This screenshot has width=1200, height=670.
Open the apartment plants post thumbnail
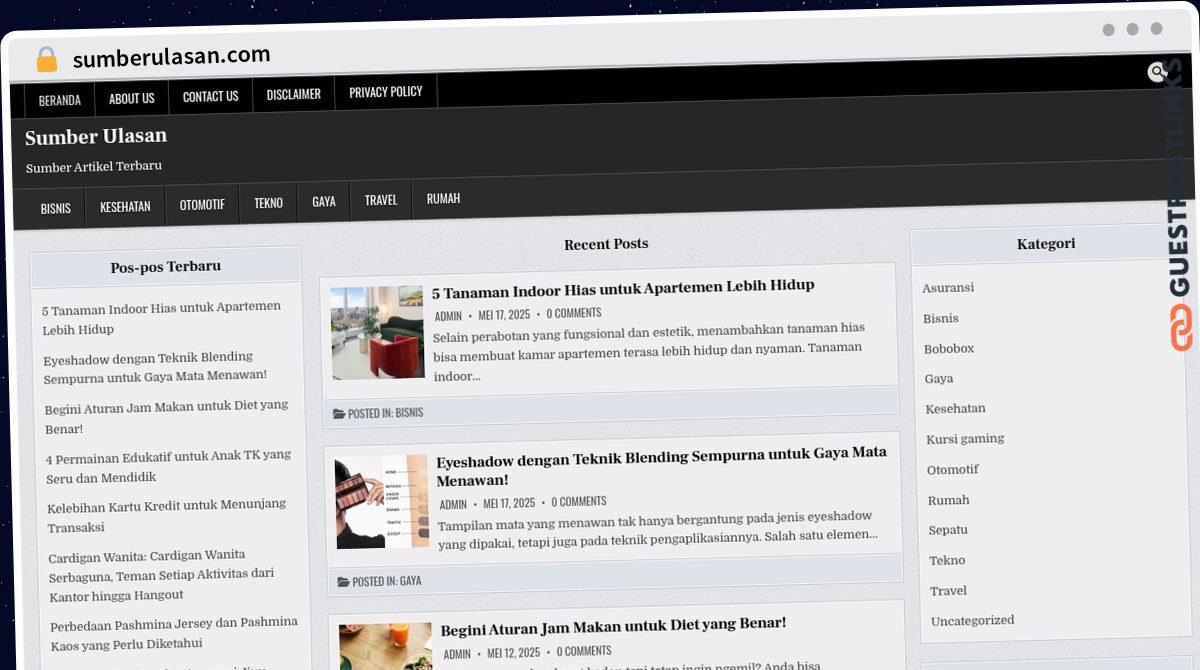[x=378, y=333]
